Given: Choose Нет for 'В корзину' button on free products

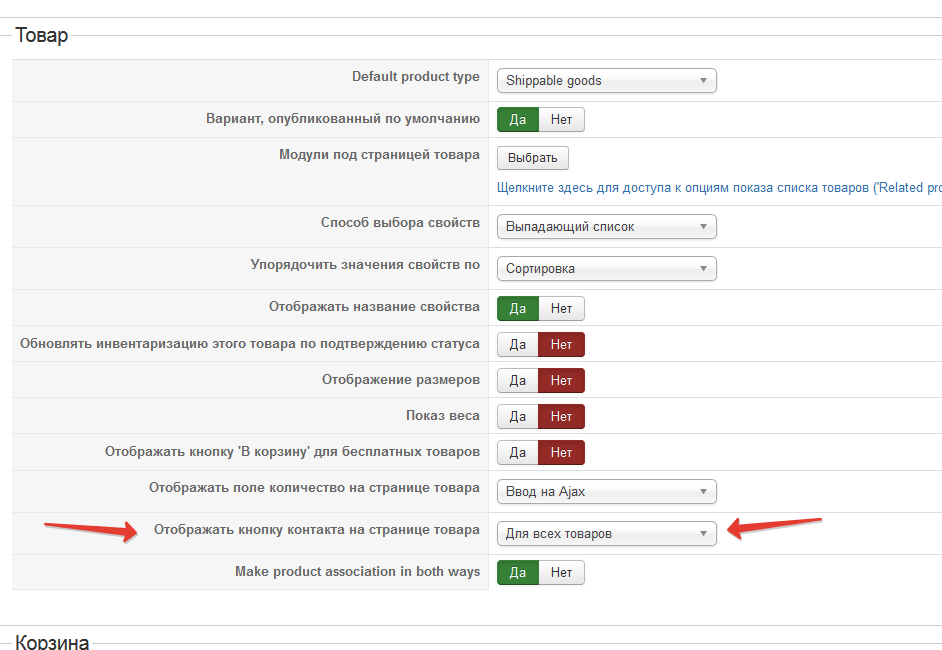Looking at the screenshot, I should 561,452.
